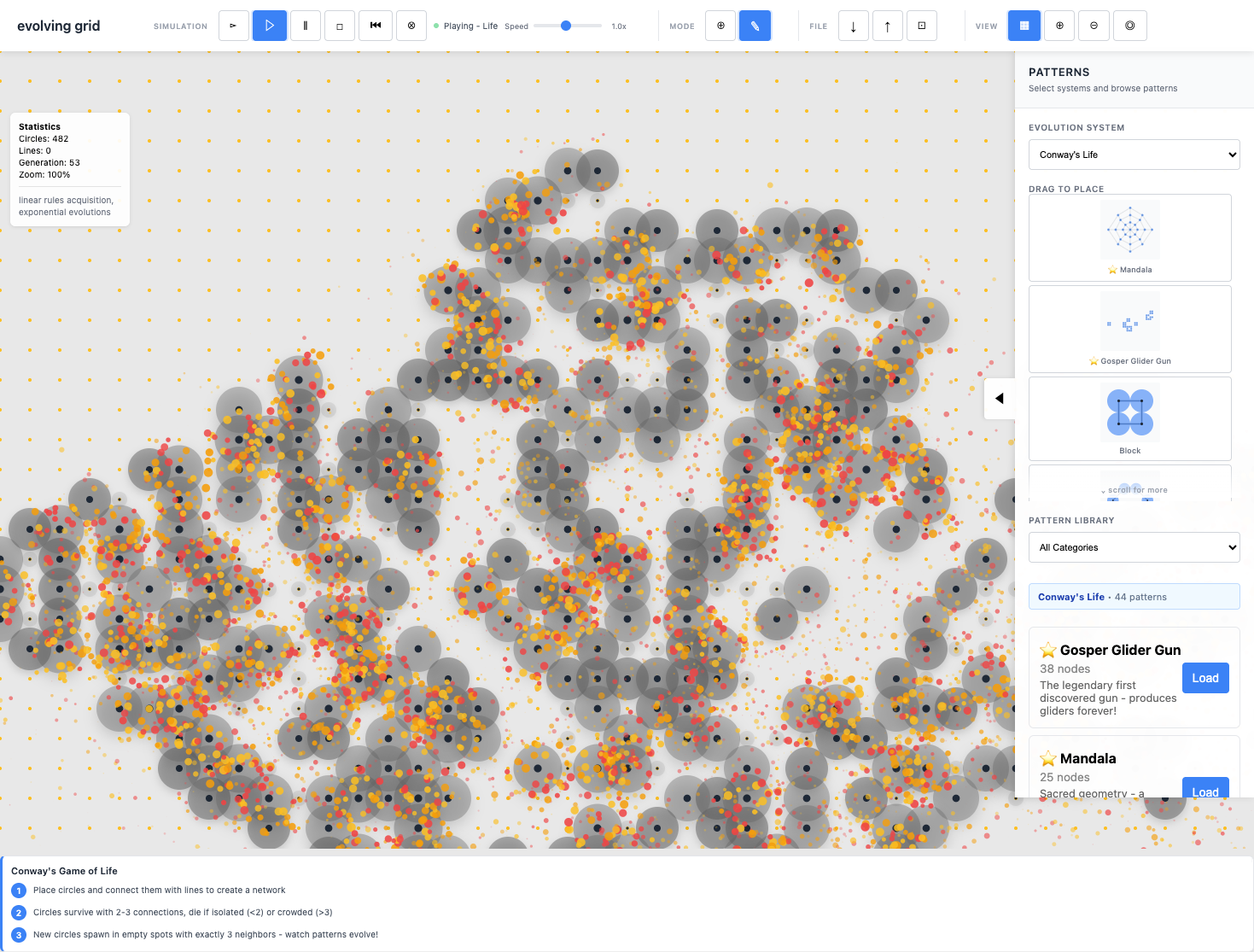The height and width of the screenshot is (952, 1254).
Task: Click the square screenshot icon in File
Action: 922,26
